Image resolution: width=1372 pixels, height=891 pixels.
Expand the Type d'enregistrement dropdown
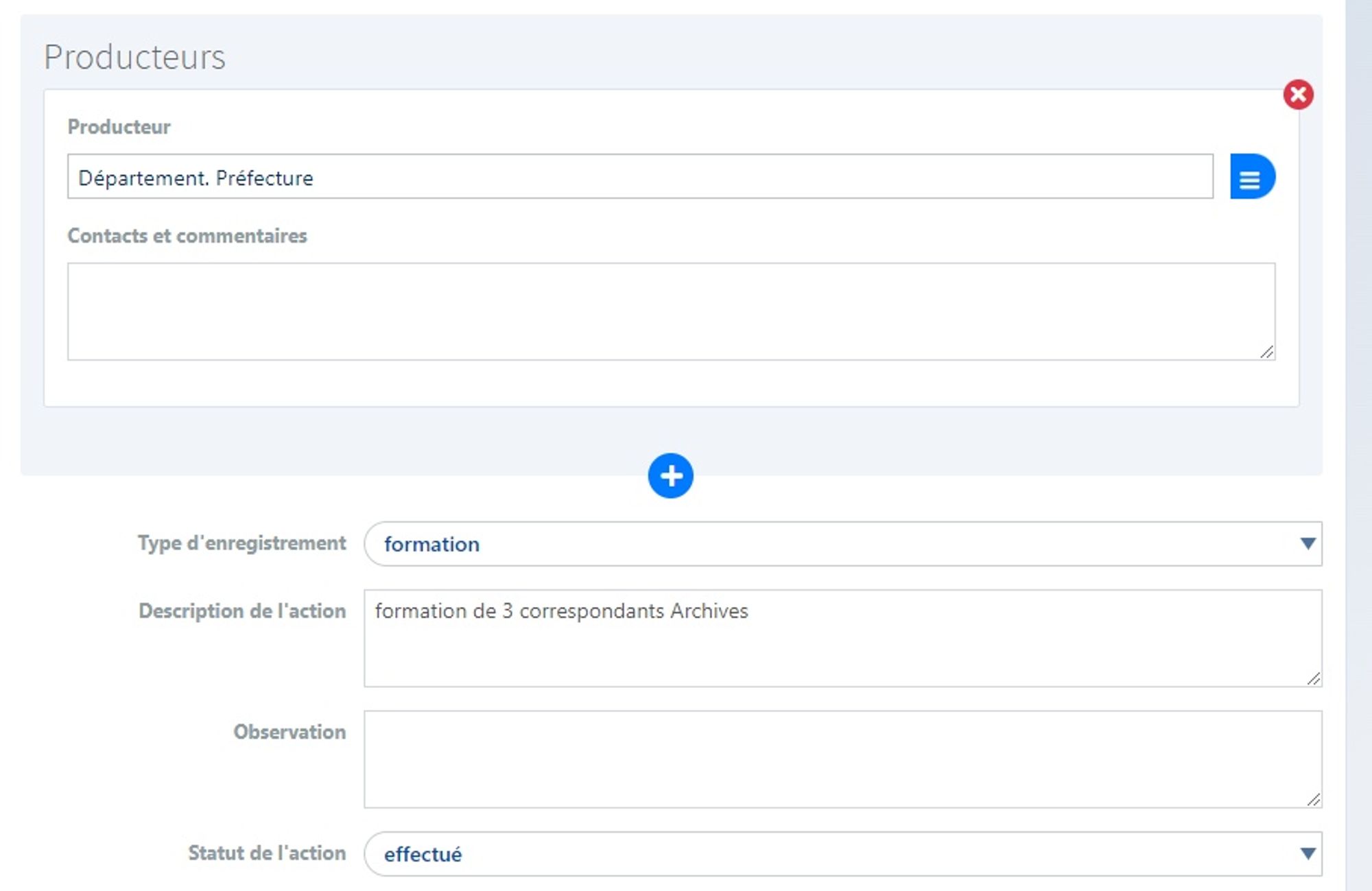(x=1308, y=544)
